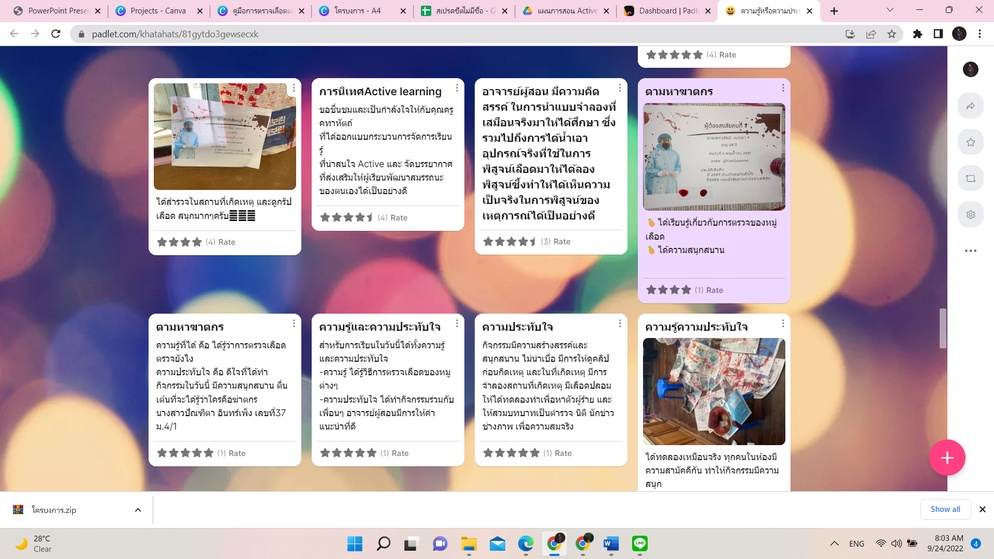Open options menu on crime scene photo post
994x559 pixels.
click(x=294, y=88)
